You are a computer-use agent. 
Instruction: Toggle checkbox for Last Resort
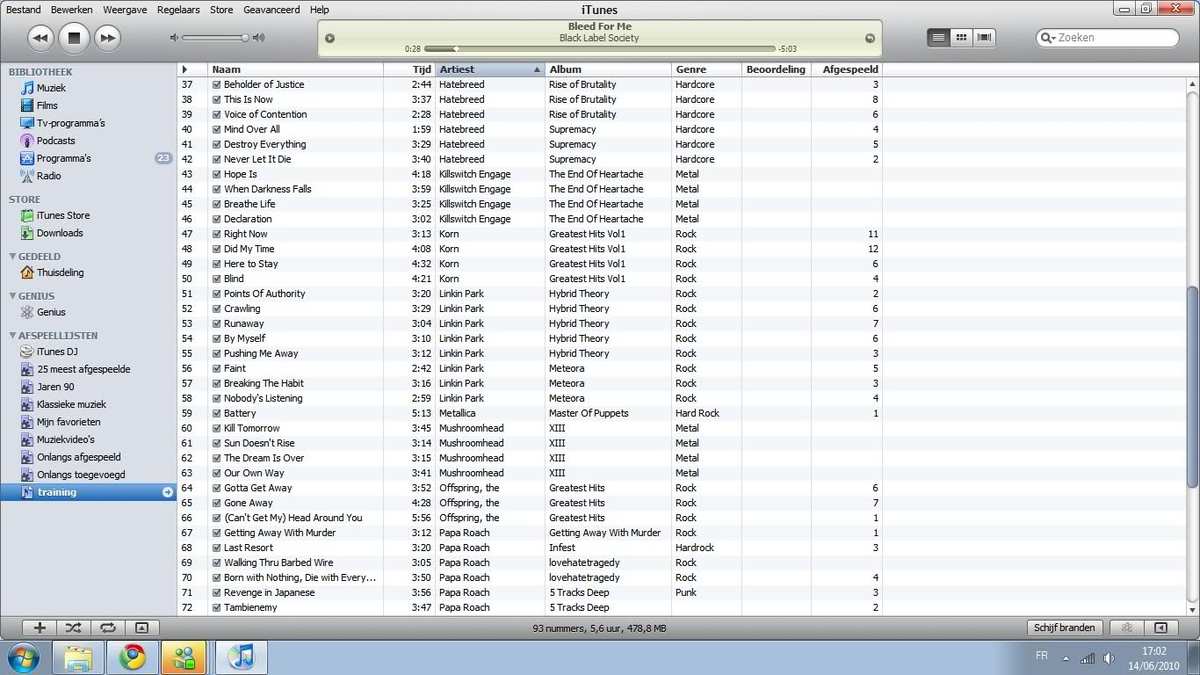216,548
